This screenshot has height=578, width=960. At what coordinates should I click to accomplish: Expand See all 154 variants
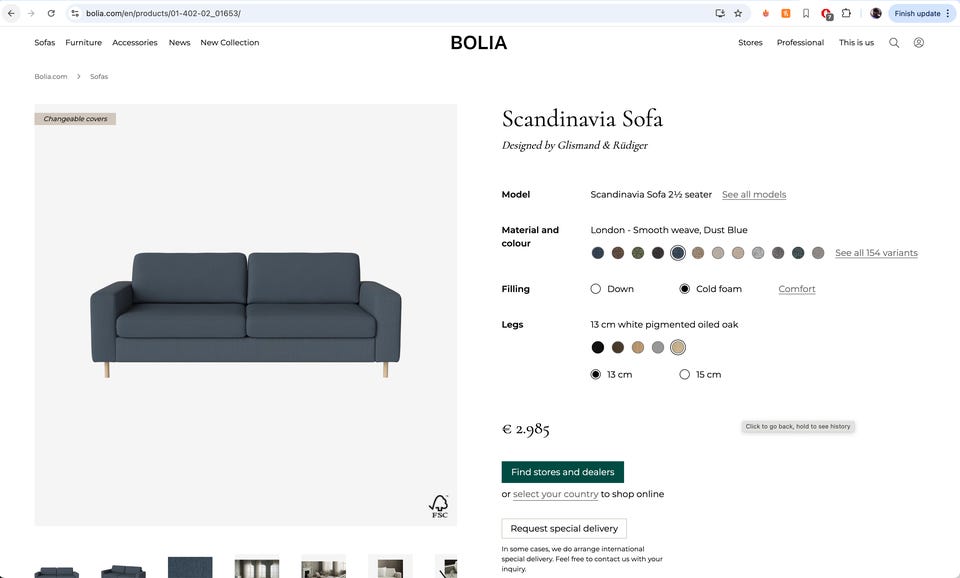876,253
